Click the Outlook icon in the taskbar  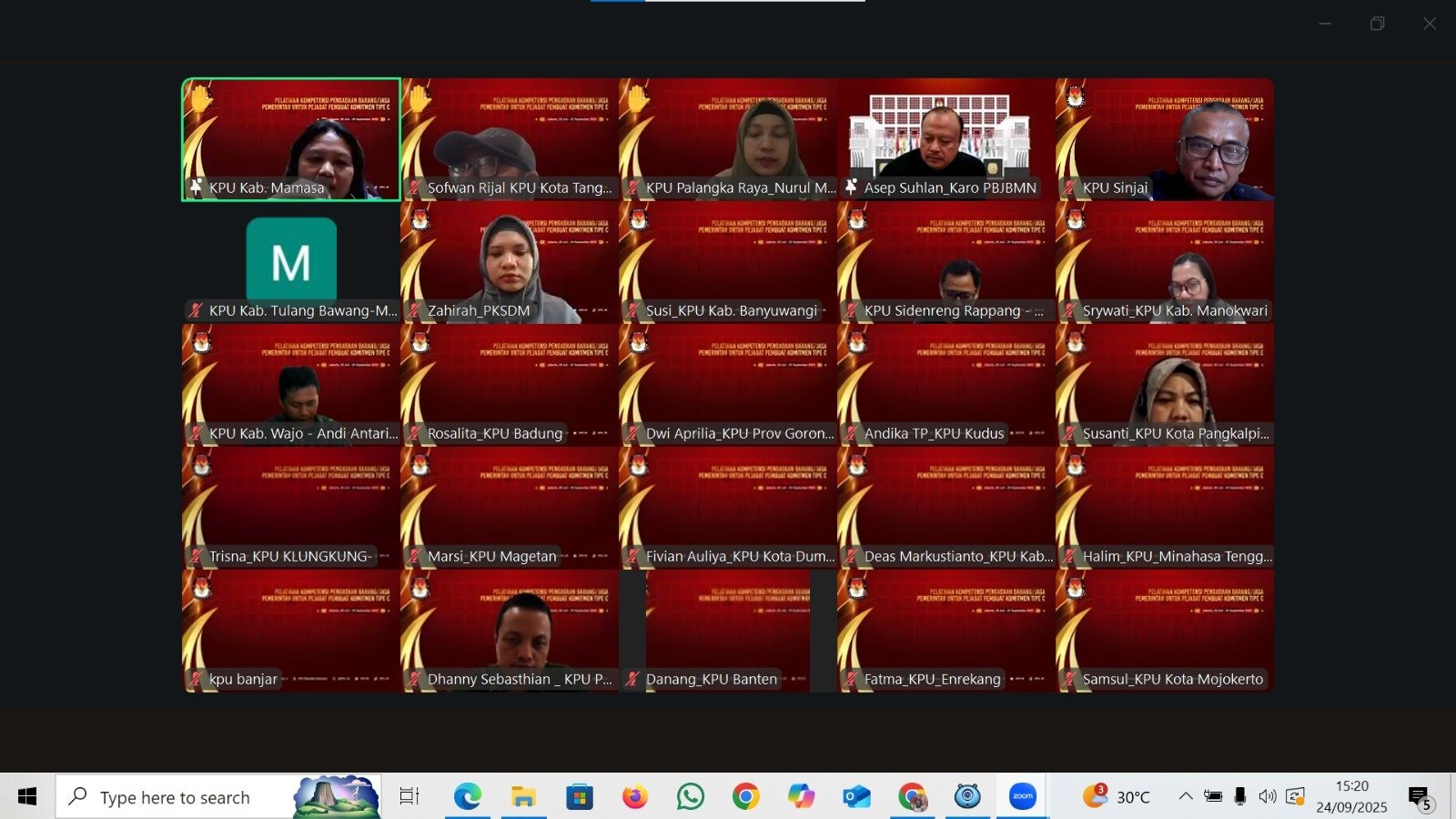856,797
